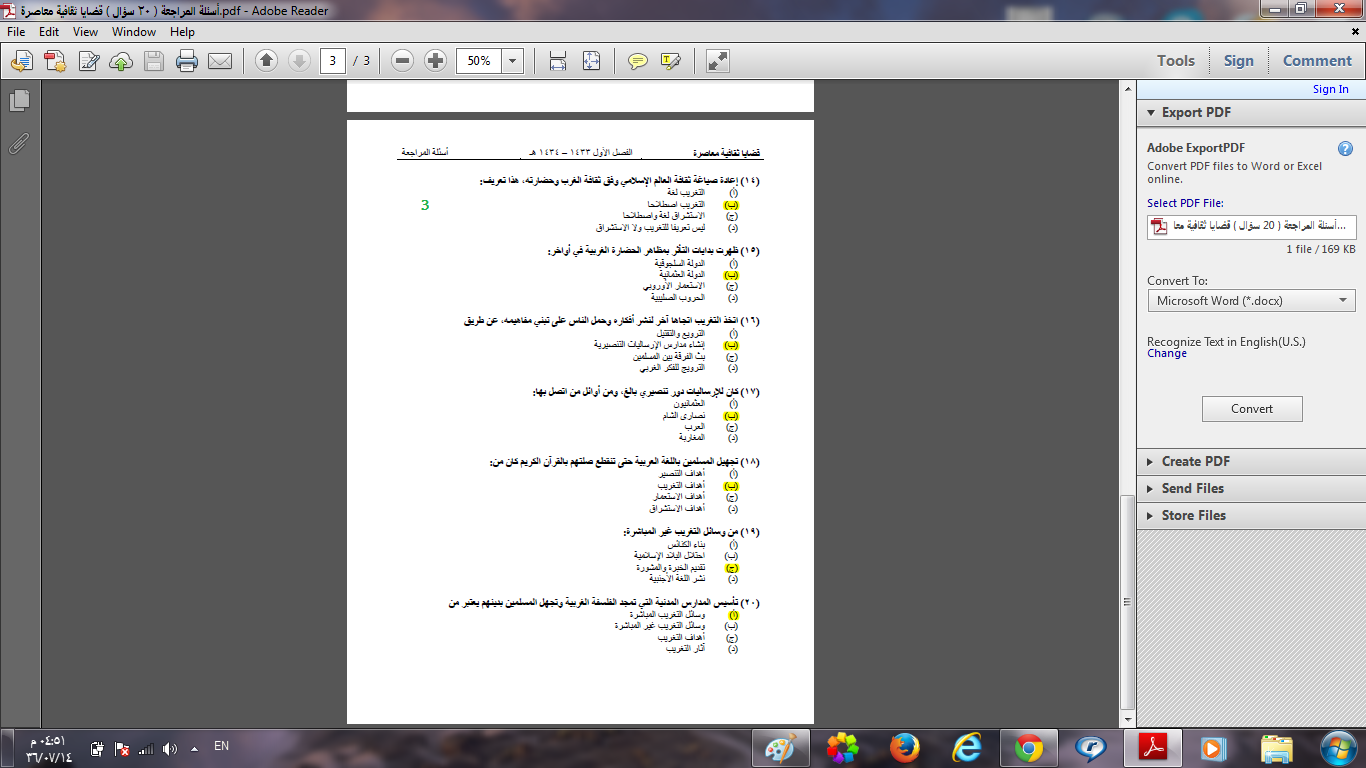Open the zoom percentage dropdown arrow
The height and width of the screenshot is (768, 1366).
click(513, 61)
